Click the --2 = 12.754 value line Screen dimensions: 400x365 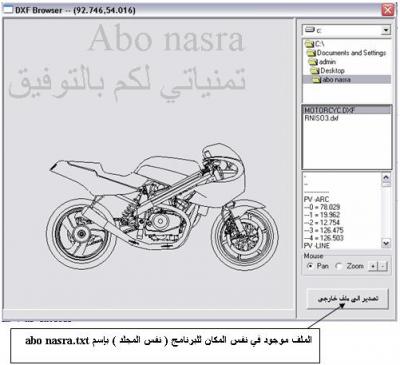click(x=322, y=222)
